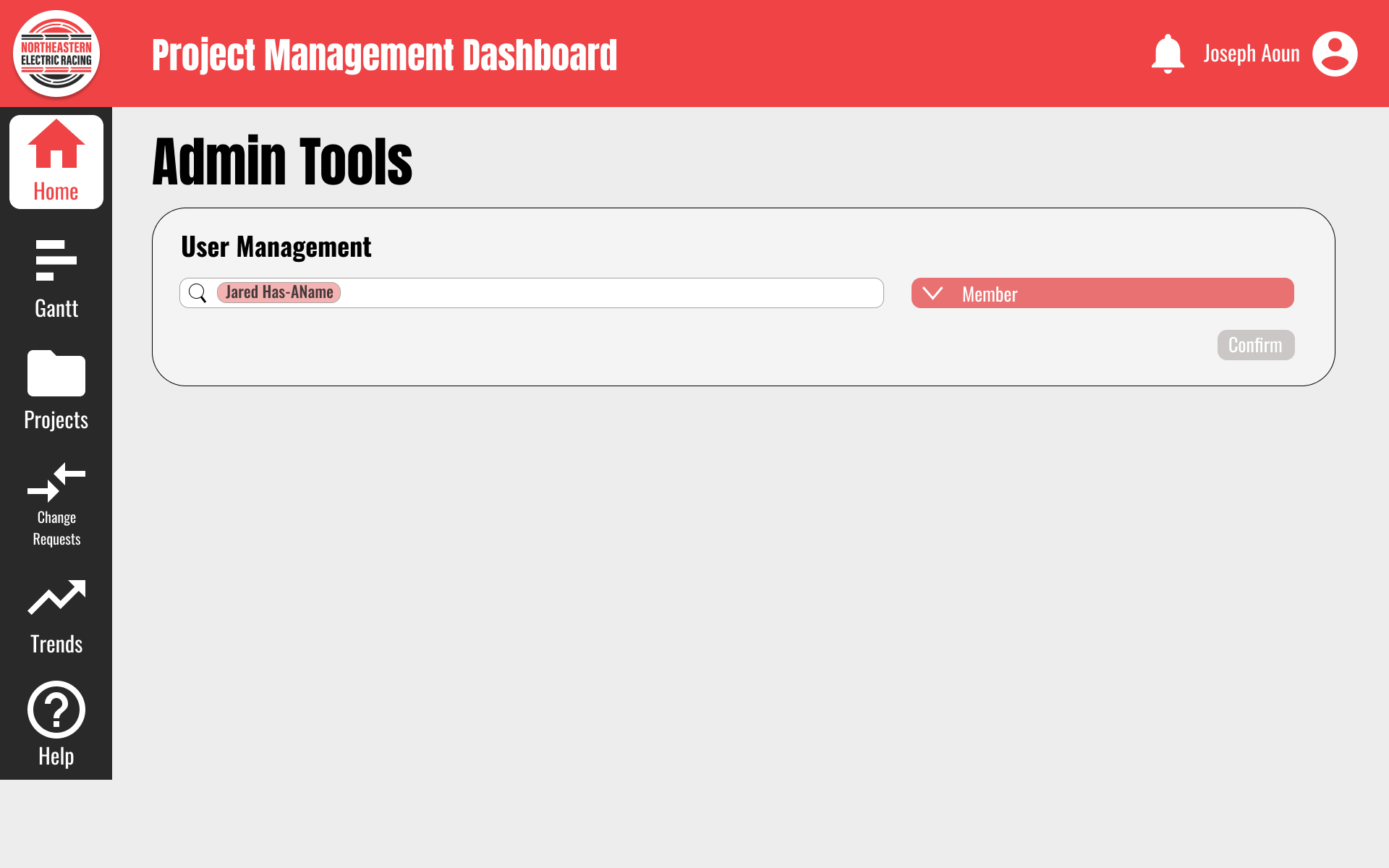This screenshot has height=868, width=1389.
Task: Expand the Member role dropdown
Action: pos(1102,293)
